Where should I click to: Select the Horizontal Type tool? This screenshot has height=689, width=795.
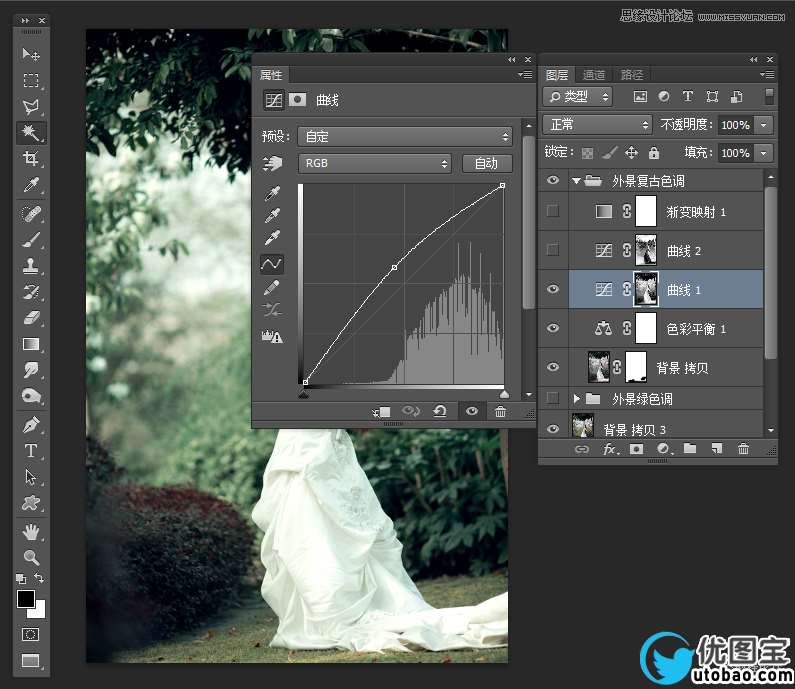click(31, 451)
